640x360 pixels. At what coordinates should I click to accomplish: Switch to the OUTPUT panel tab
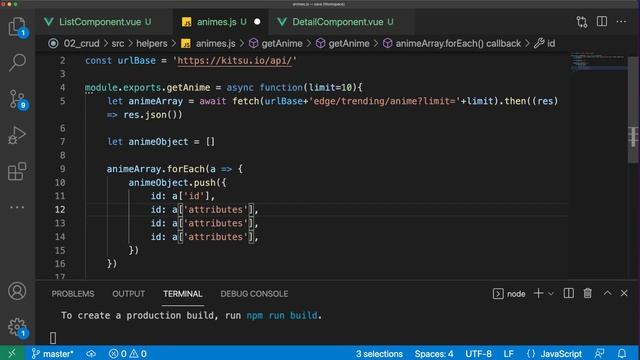129,294
